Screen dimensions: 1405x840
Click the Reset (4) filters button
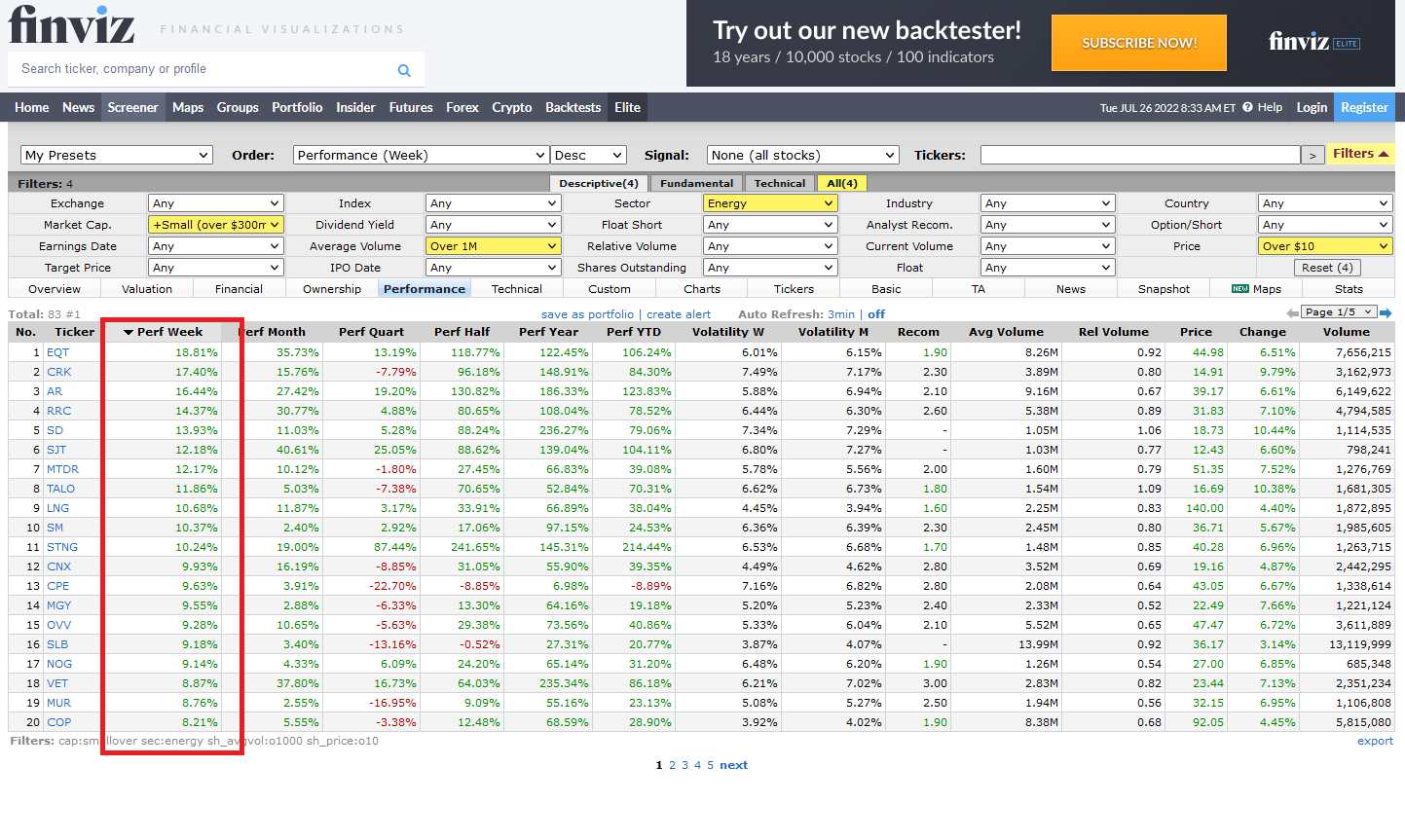point(1327,268)
